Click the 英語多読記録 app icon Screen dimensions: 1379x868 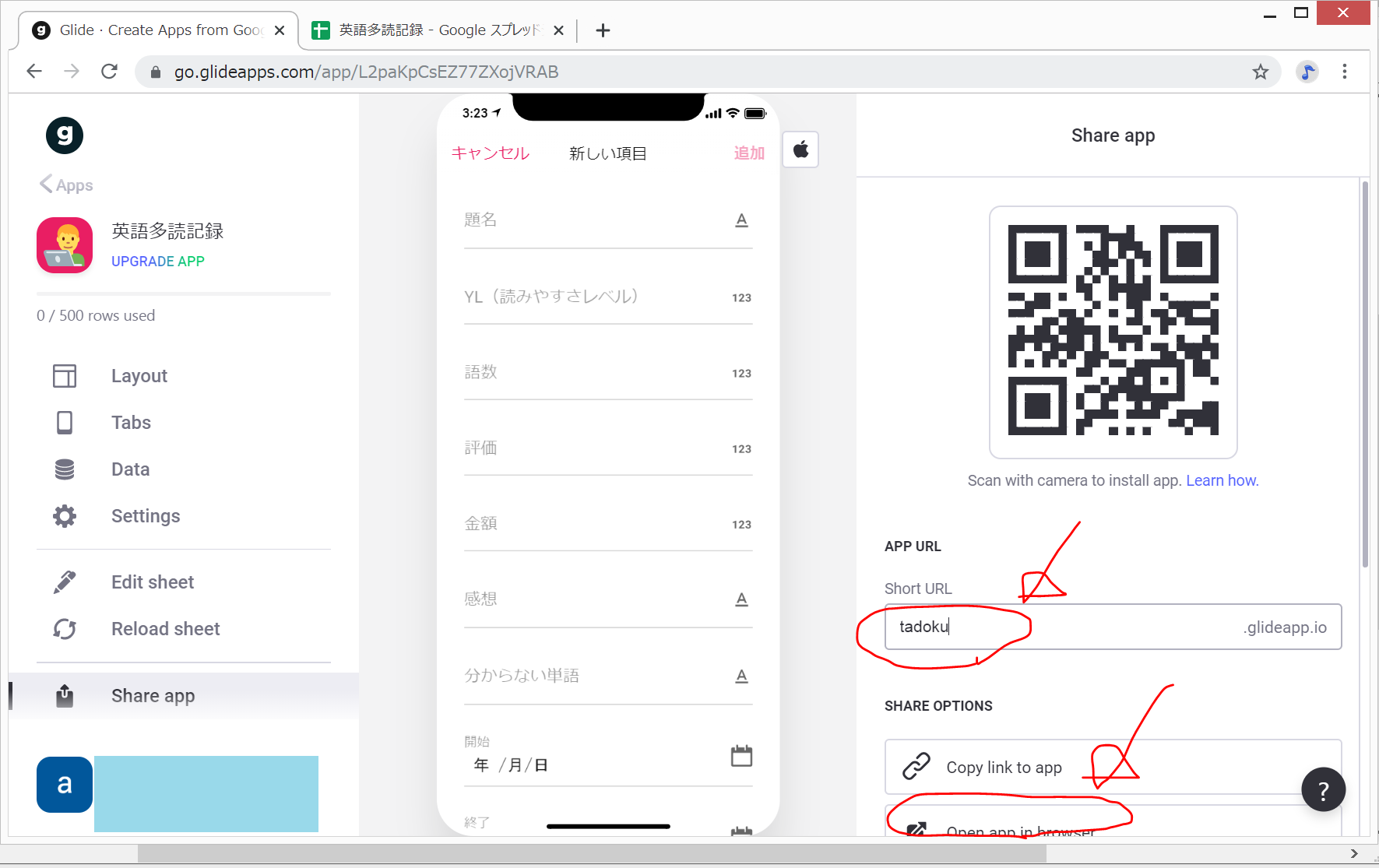tap(65, 245)
